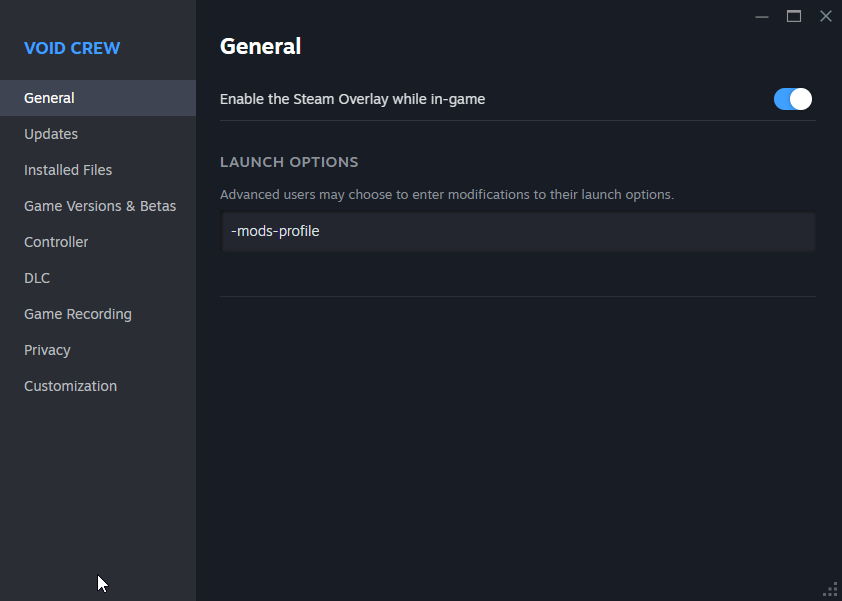The image size is (842, 601).
Task: Open the Updates section
Action: 51,134
